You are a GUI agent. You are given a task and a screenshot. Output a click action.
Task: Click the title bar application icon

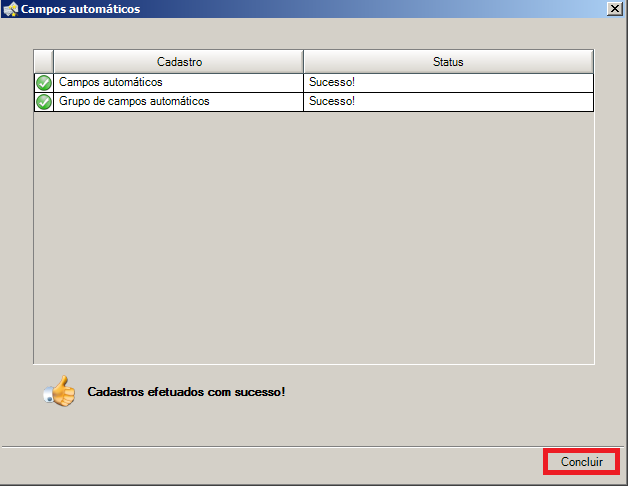[10, 9]
